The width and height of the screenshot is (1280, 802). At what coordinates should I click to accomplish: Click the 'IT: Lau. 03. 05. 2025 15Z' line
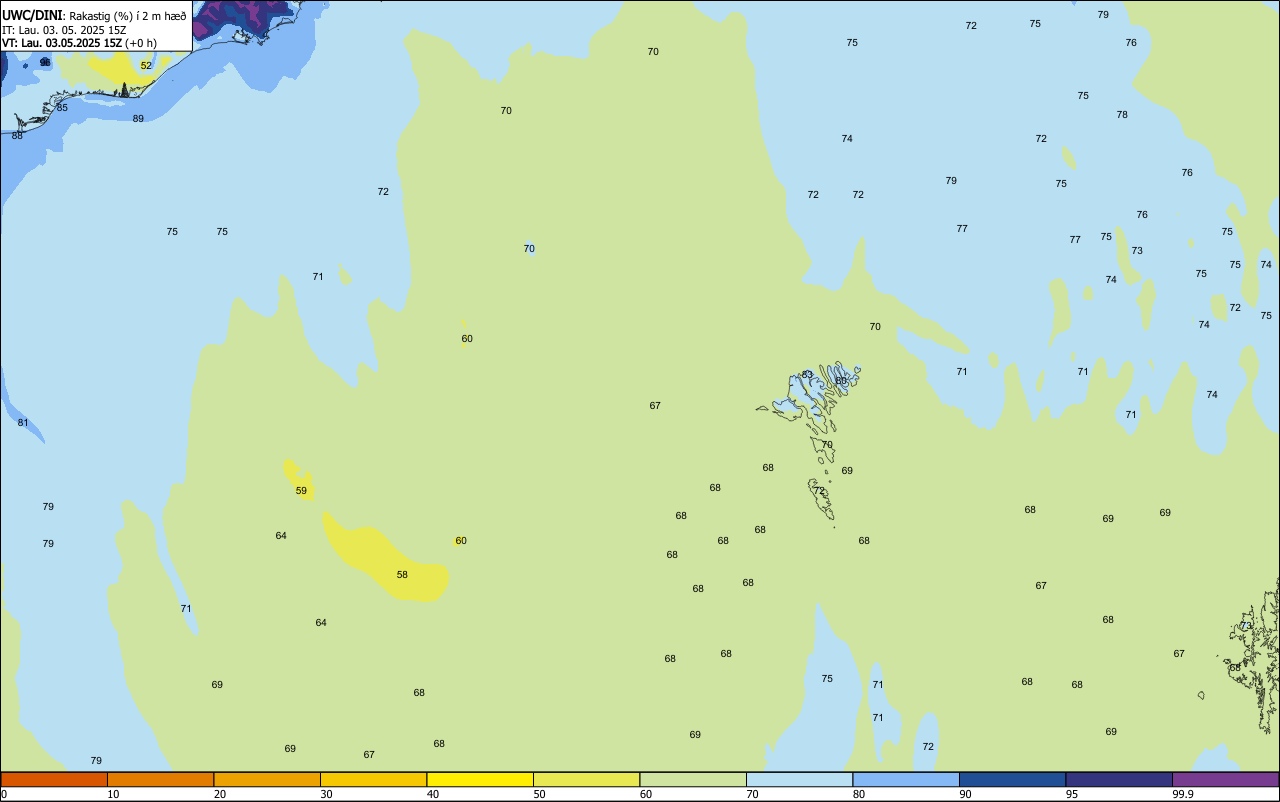tap(64, 30)
